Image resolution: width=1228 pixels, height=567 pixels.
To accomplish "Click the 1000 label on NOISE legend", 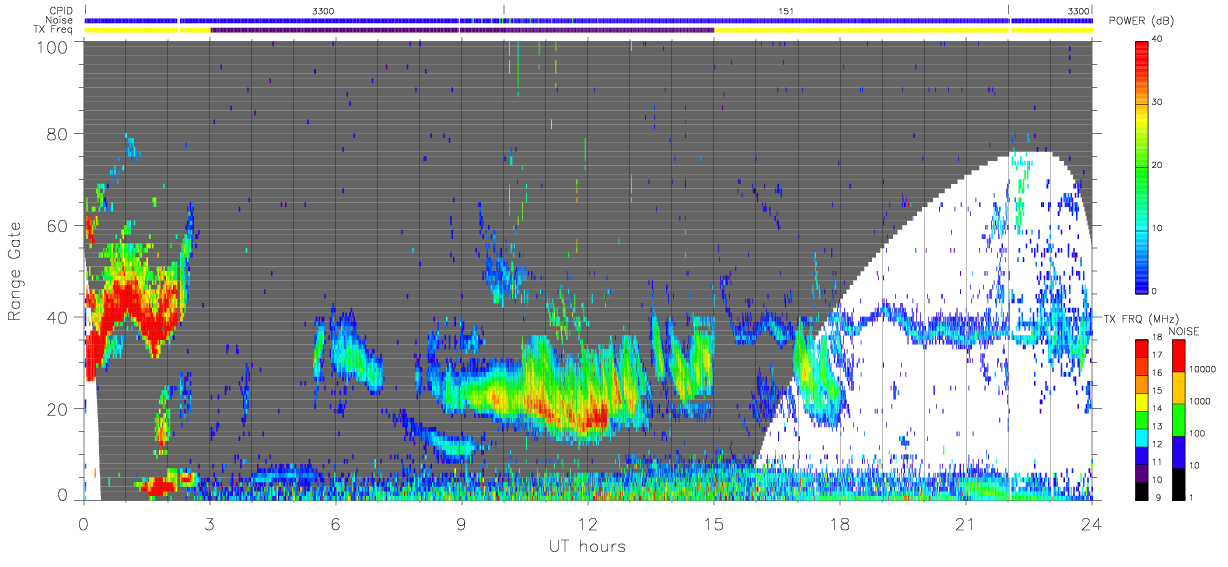I will click(1200, 400).
